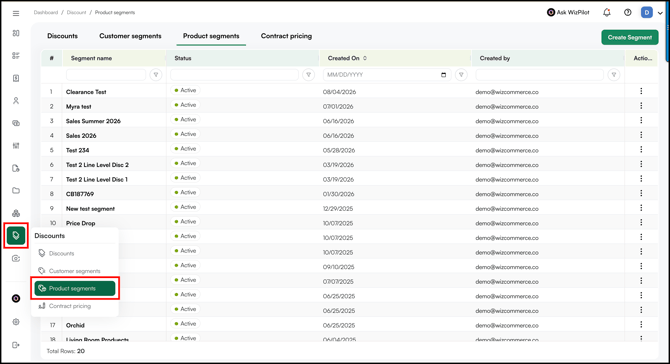Switch to the Contract pricing tab
Image resolution: width=670 pixels, height=364 pixels.
click(286, 36)
